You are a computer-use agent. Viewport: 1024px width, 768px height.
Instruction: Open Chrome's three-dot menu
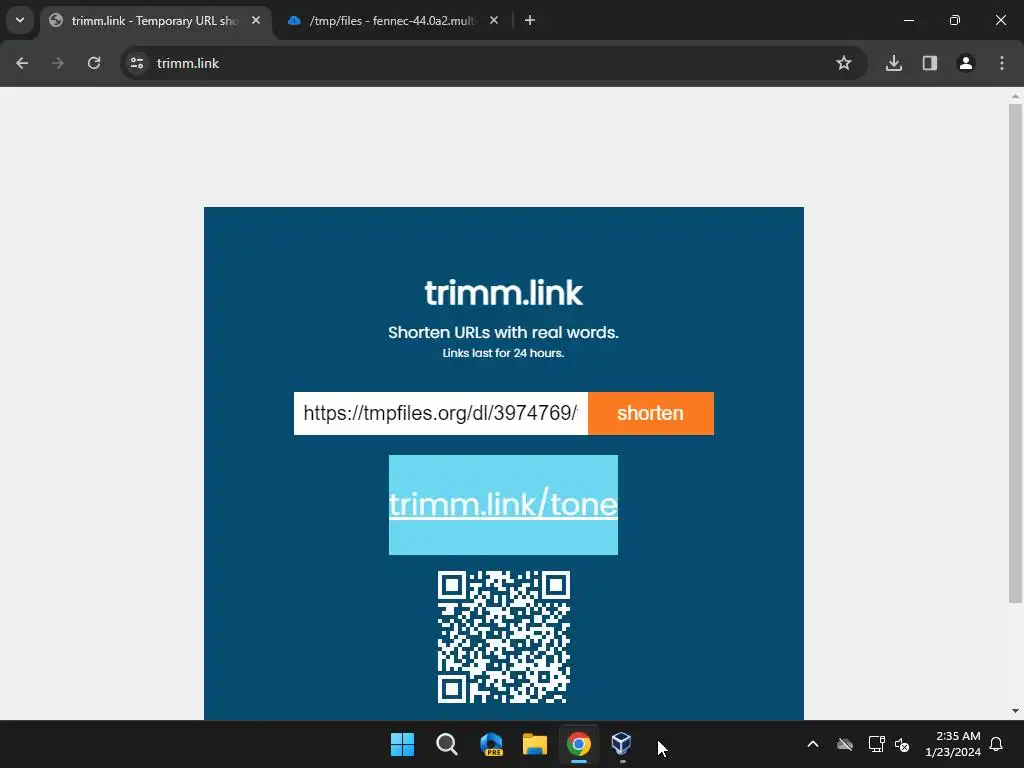1002,63
